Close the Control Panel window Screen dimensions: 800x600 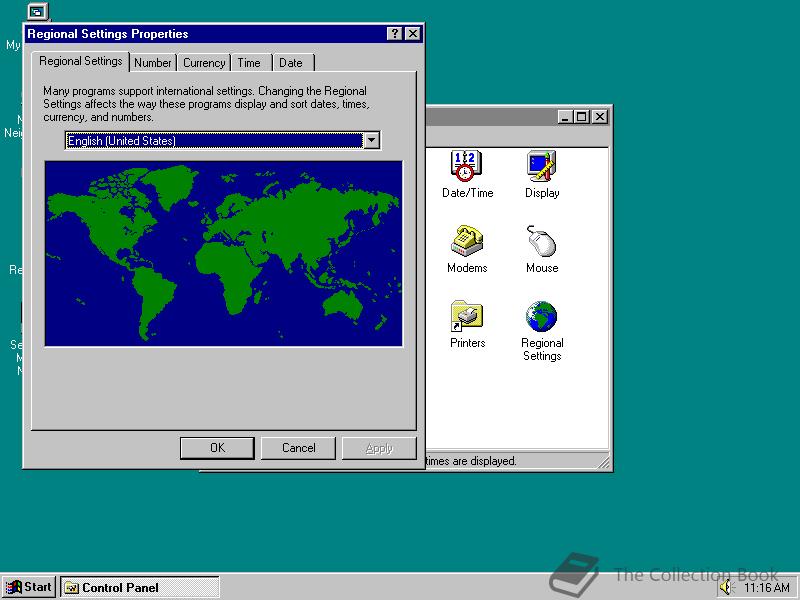(x=600, y=117)
